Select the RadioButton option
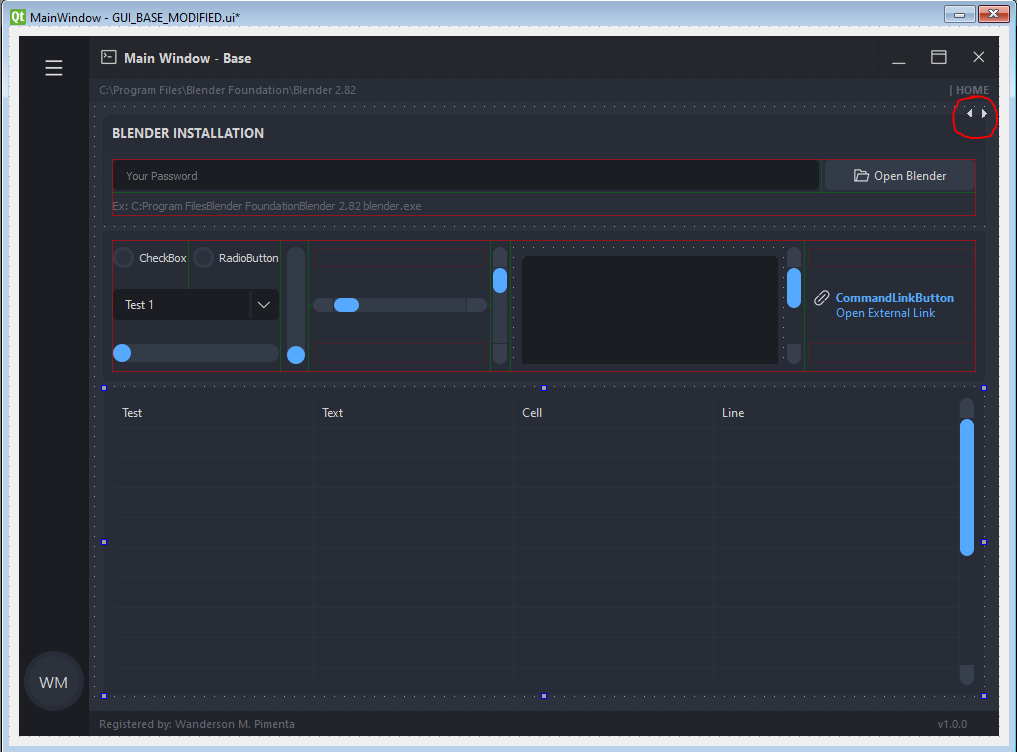1017x752 pixels. 203,257
